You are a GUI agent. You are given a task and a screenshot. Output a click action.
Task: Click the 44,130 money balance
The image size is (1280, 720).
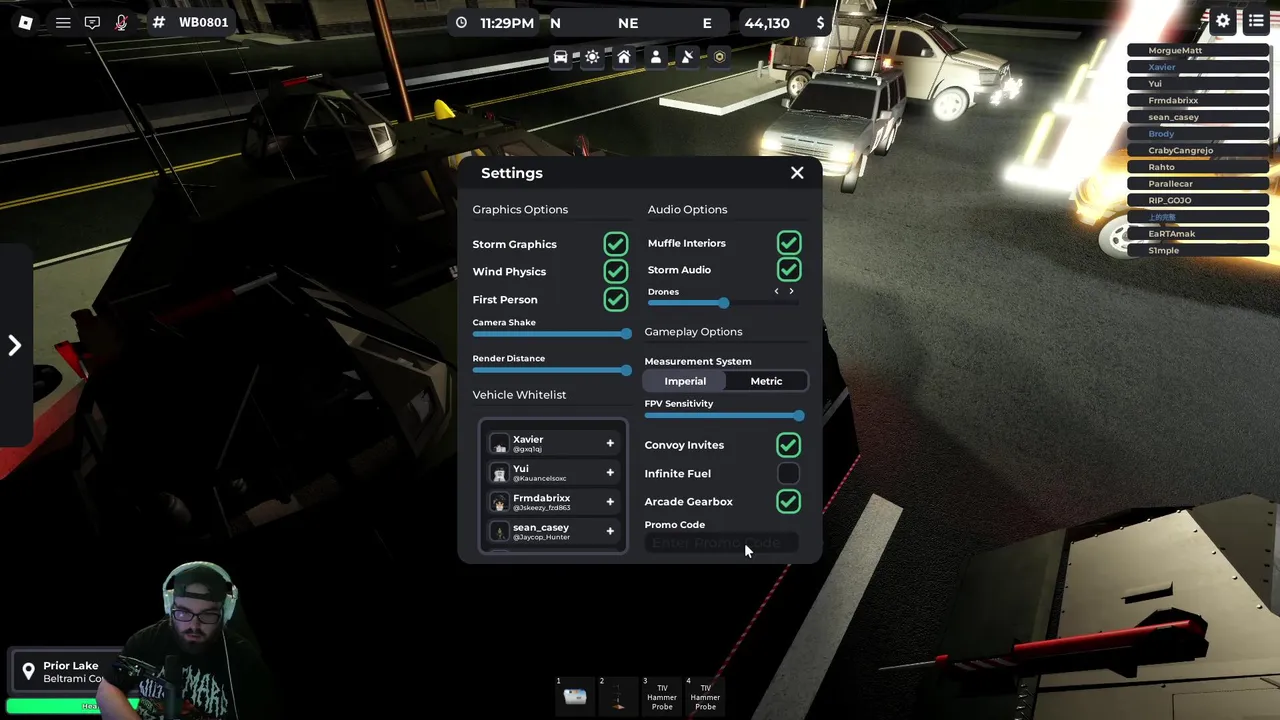pos(767,23)
